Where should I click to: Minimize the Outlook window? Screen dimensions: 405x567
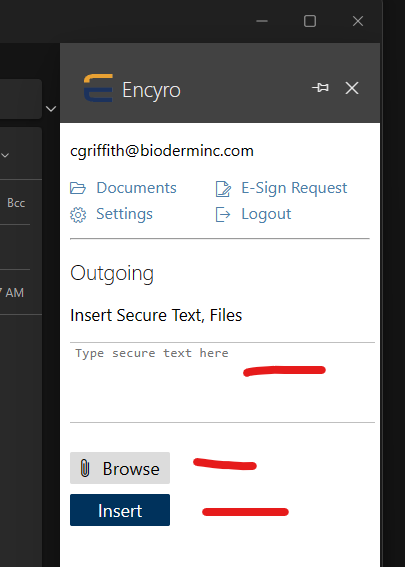pos(262,21)
